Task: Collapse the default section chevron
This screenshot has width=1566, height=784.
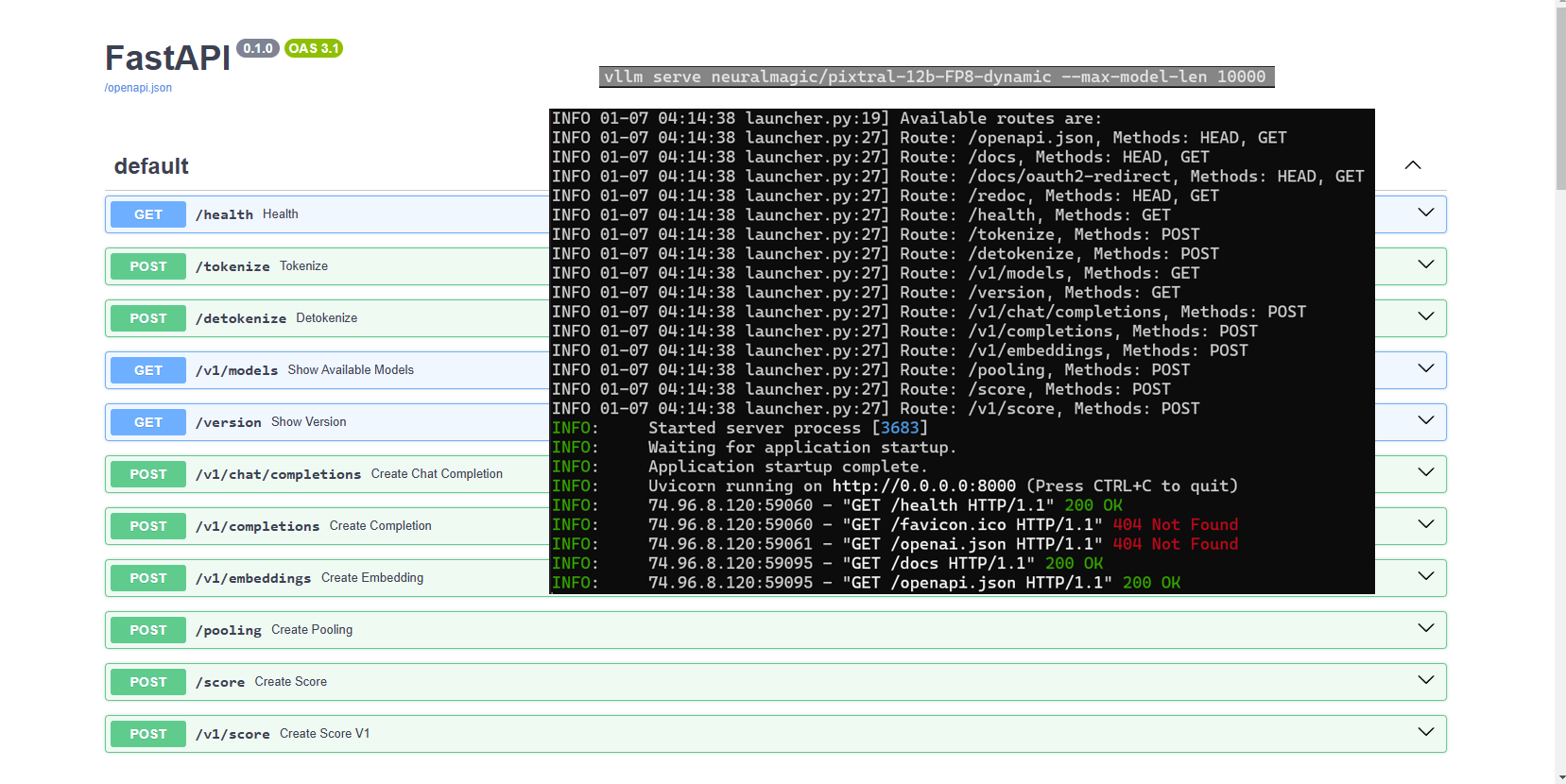Action: (1413, 165)
